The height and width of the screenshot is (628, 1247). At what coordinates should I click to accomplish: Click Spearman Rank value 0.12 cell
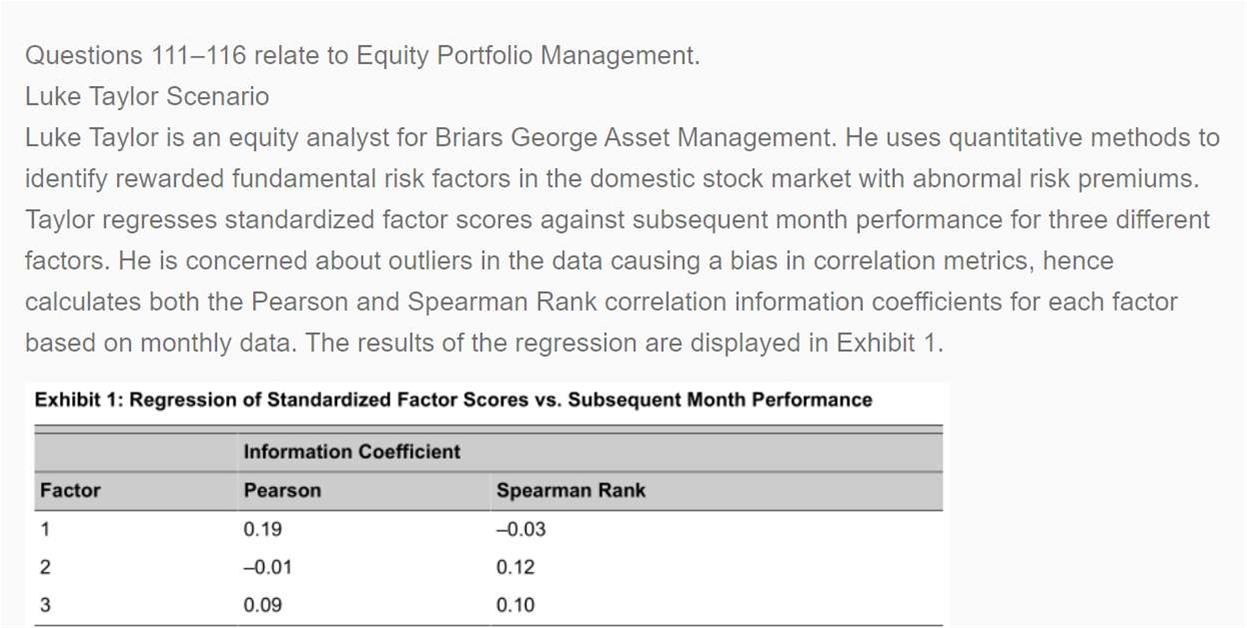(x=515, y=567)
